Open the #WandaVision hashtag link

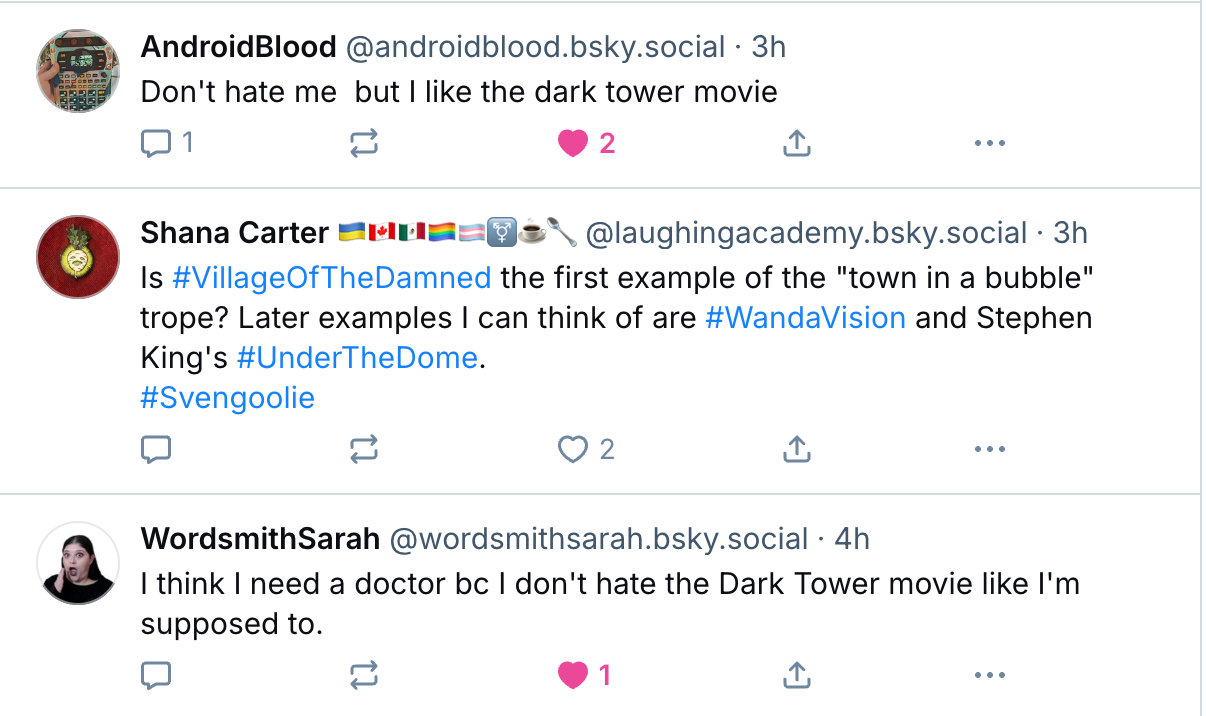coord(805,318)
